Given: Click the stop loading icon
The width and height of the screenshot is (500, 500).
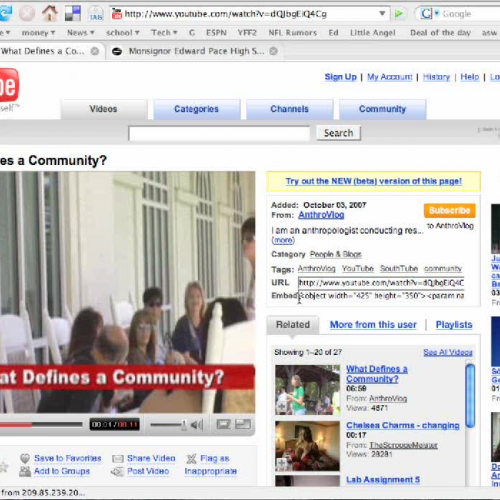Looking at the screenshot, I should [27, 14].
